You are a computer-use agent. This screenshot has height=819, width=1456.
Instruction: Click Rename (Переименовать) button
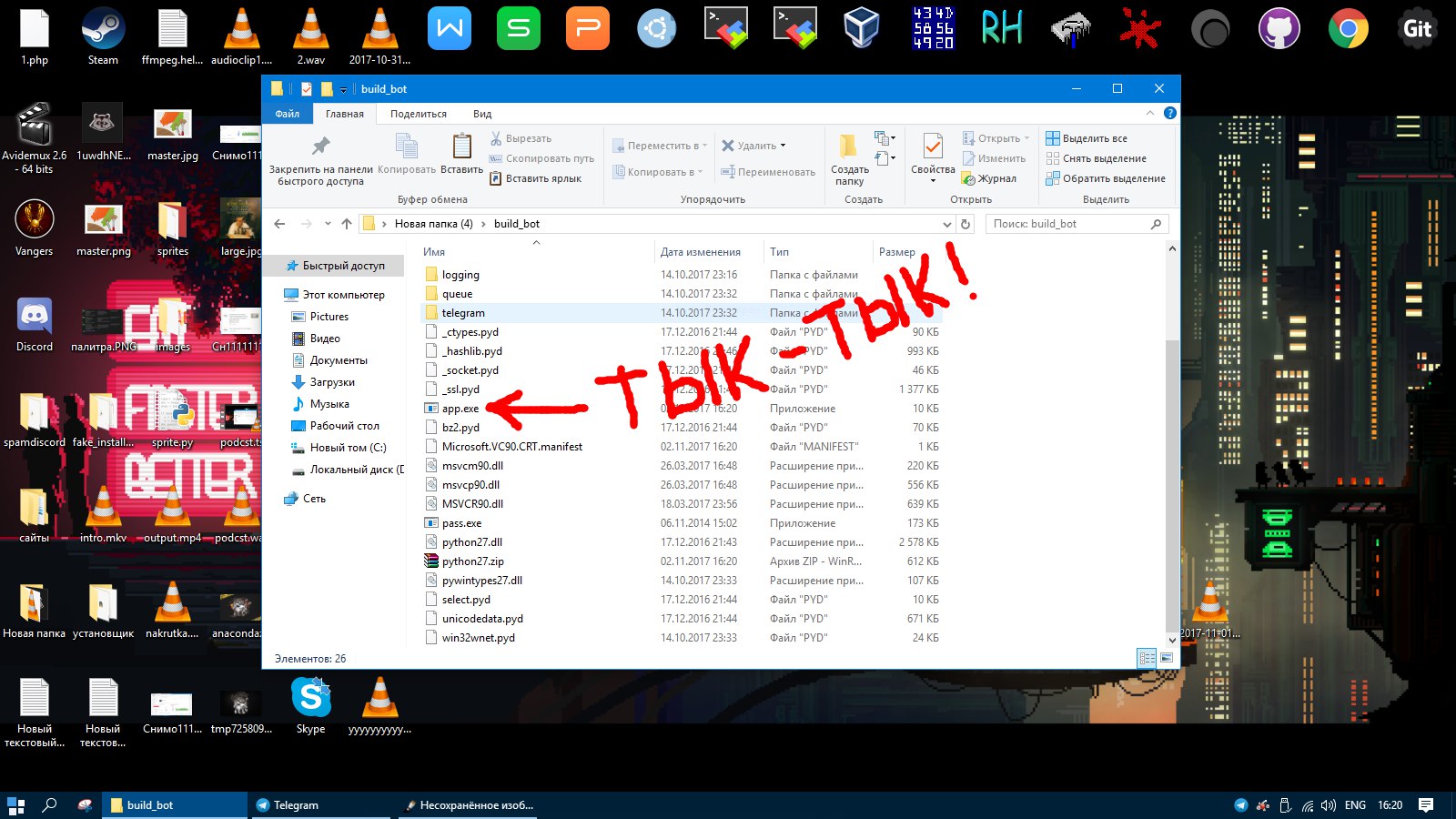click(768, 172)
